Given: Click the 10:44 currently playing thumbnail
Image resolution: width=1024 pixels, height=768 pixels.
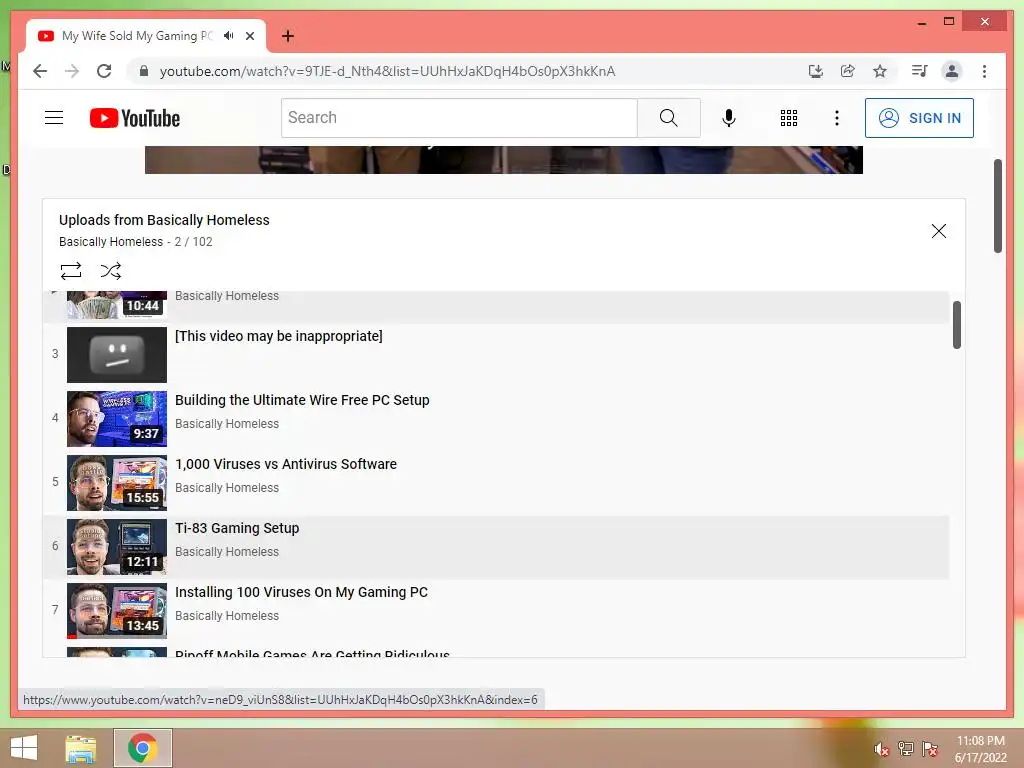Looking at the screenshot, I should [117, 305].
